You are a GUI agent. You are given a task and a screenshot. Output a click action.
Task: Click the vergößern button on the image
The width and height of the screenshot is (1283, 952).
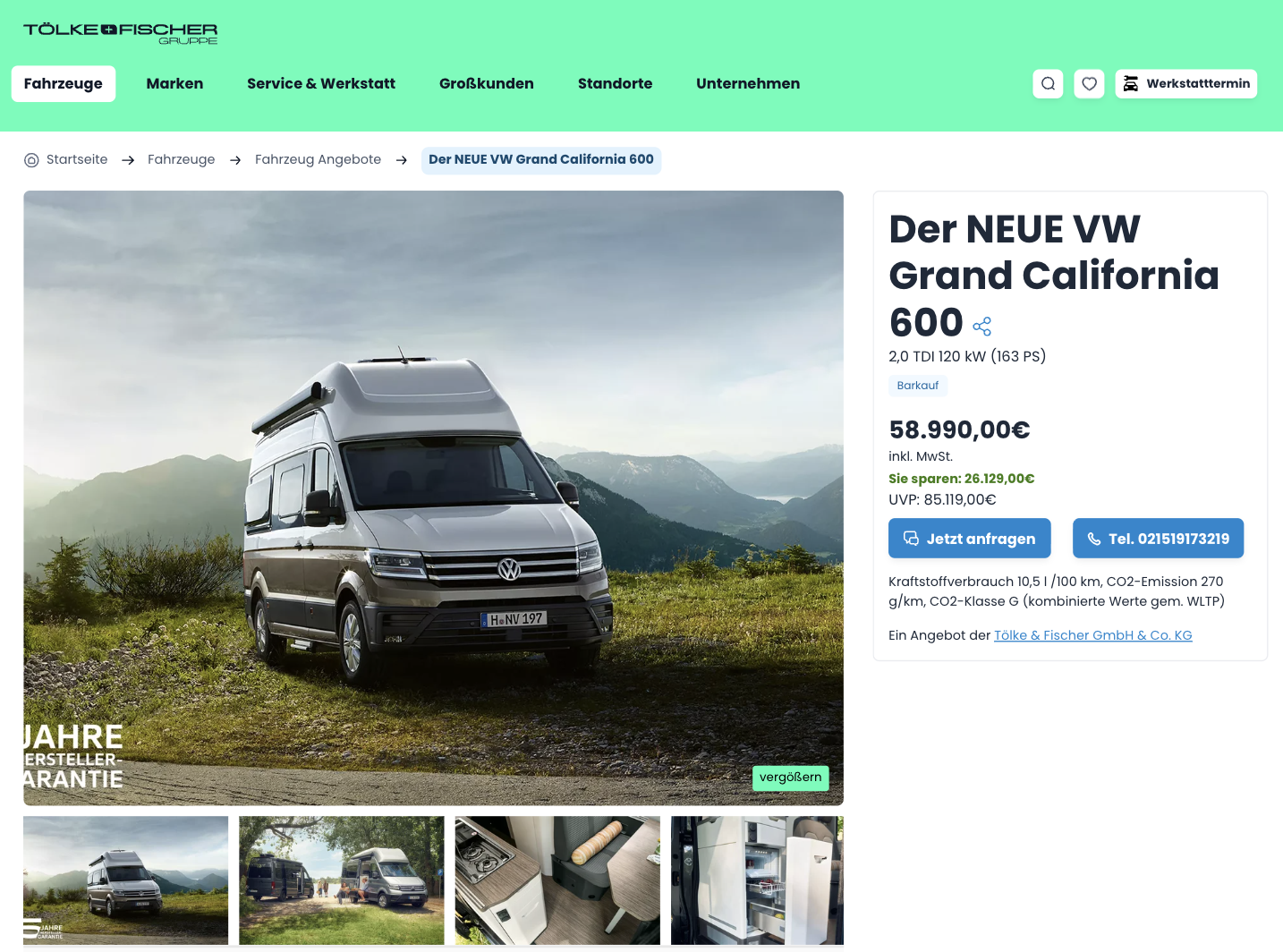pyautogui.click(x=791, y=778)
